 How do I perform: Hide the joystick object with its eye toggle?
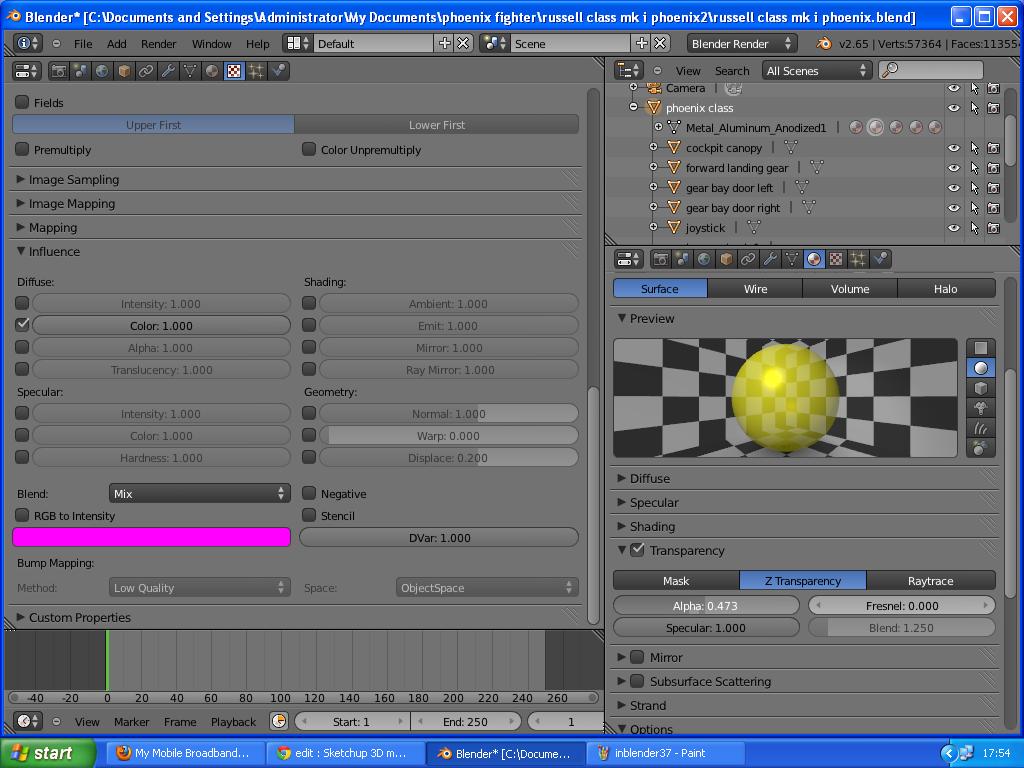tap(953, 227)
